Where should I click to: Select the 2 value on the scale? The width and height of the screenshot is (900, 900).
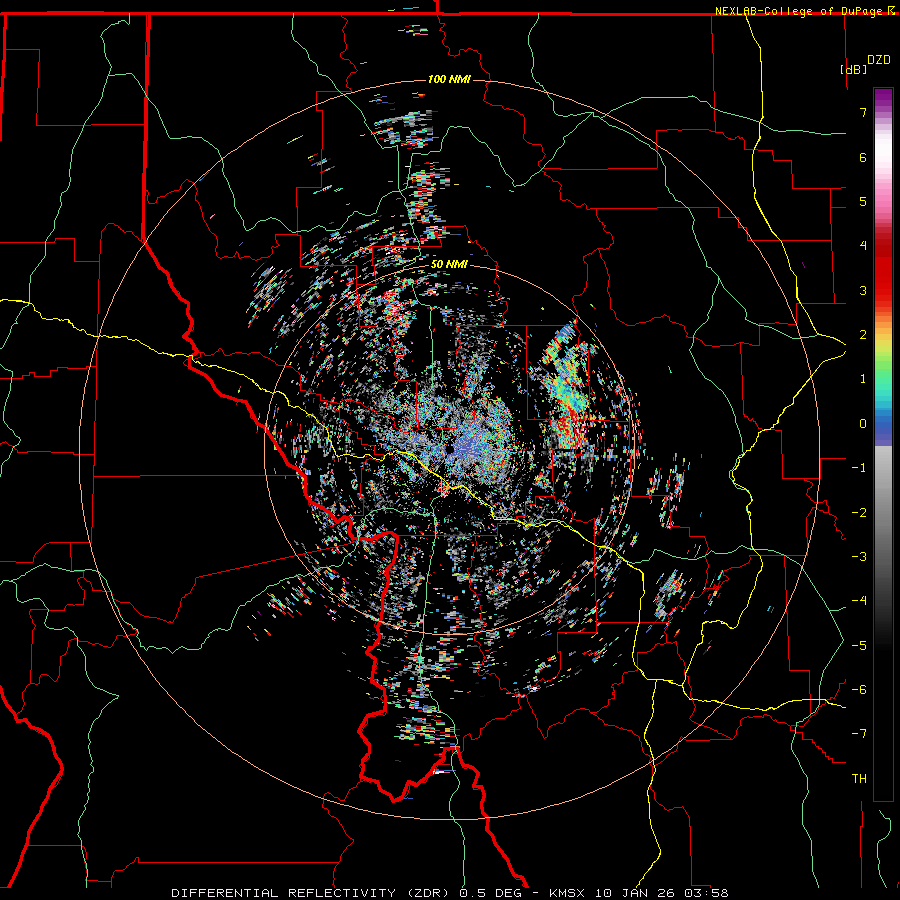click(863, 334)
